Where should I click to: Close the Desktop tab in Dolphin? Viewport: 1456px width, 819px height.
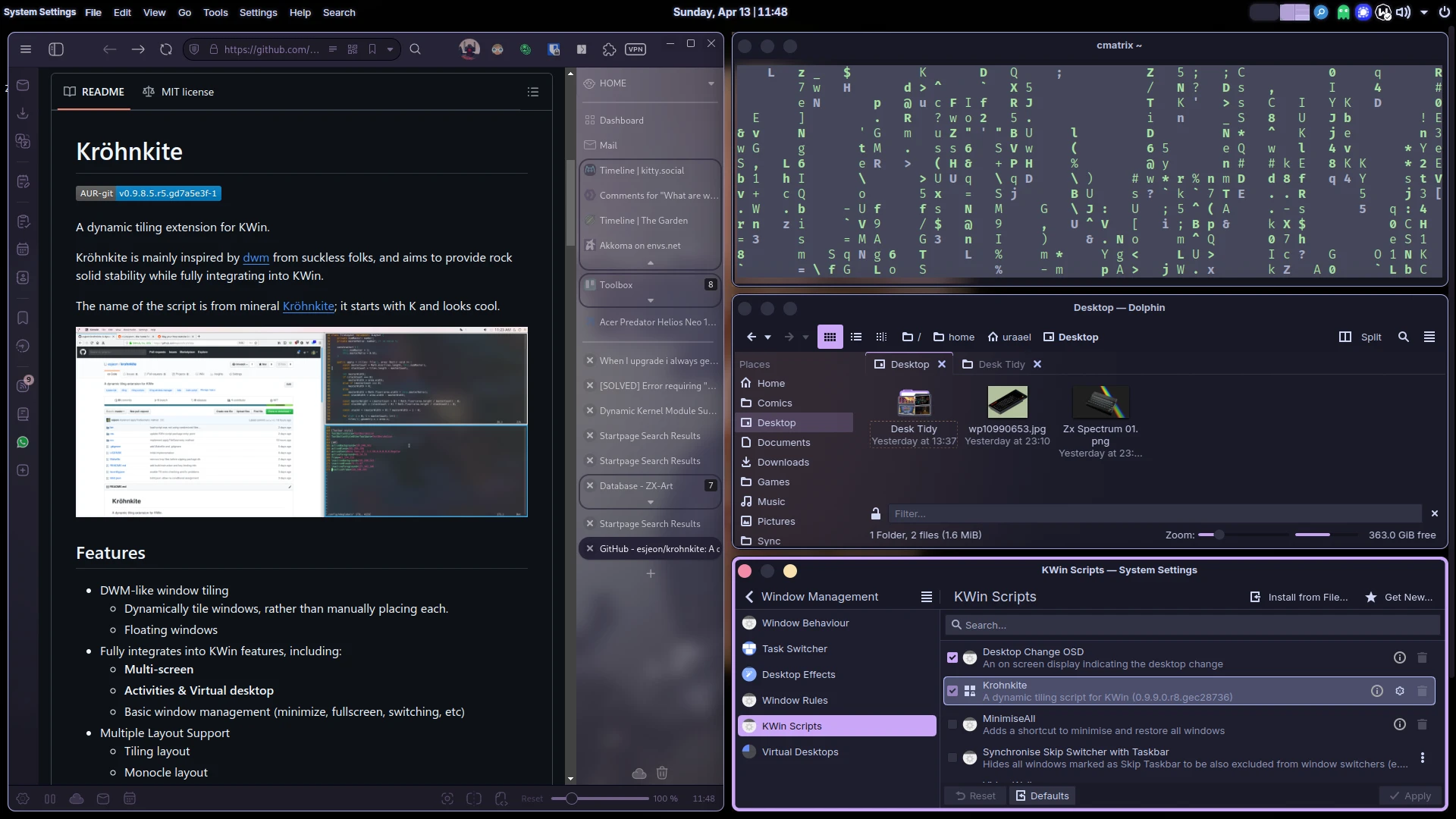coord(942,364)
